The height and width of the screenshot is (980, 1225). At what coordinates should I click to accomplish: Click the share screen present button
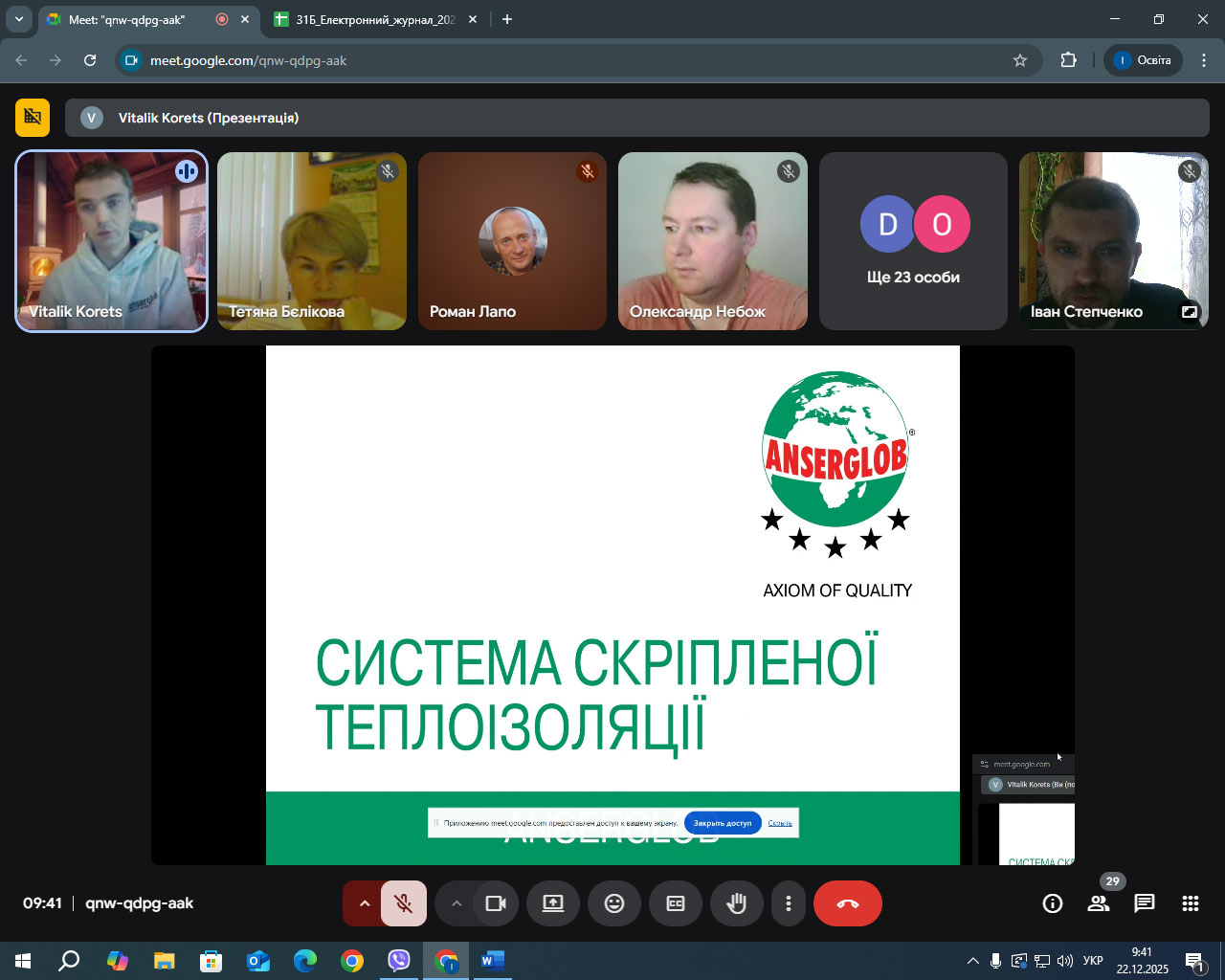point(553,903)
